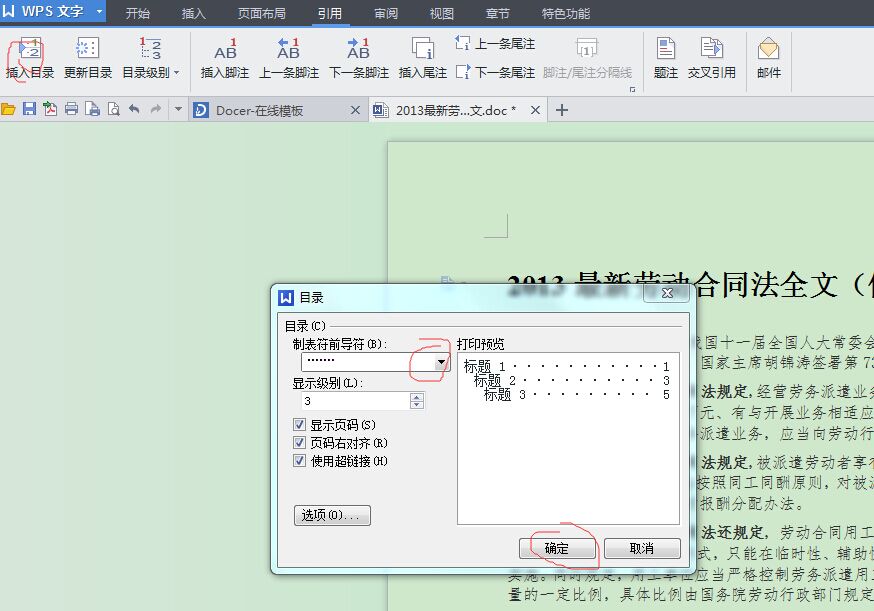Click the document-with-printer icon after Print

(93, 109)
